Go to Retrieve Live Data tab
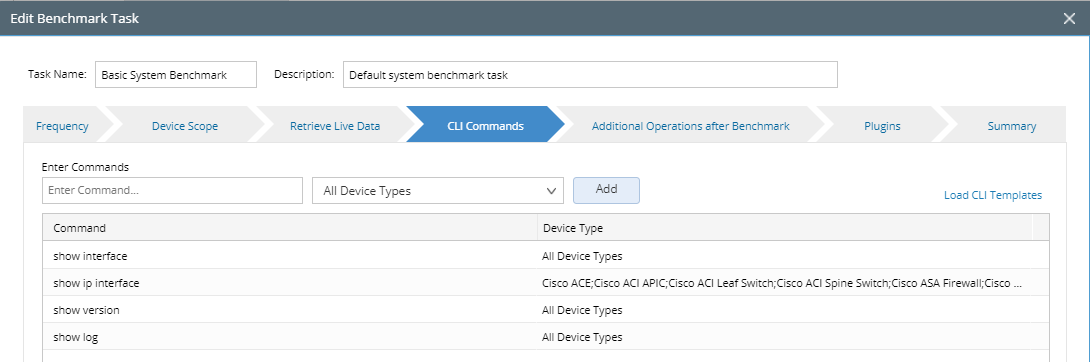The image size is (1090, 362). coord(335,126)
